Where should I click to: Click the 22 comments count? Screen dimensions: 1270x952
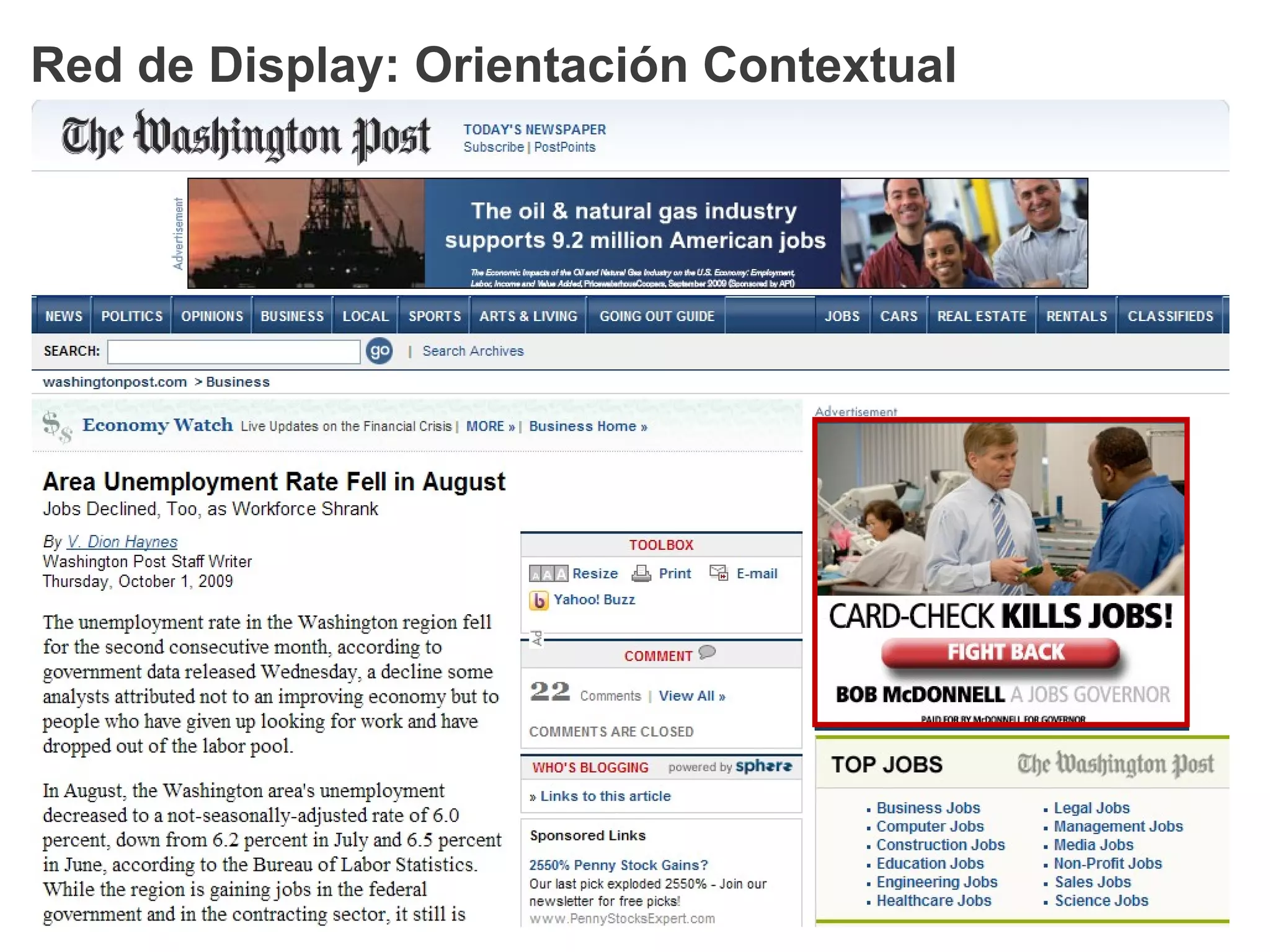550,691
